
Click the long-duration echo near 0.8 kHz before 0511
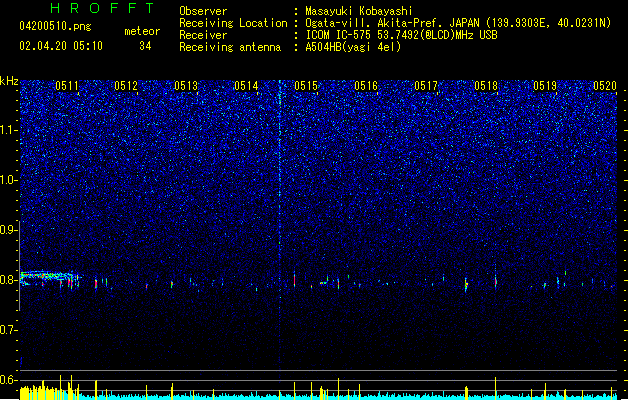[50, 279]
